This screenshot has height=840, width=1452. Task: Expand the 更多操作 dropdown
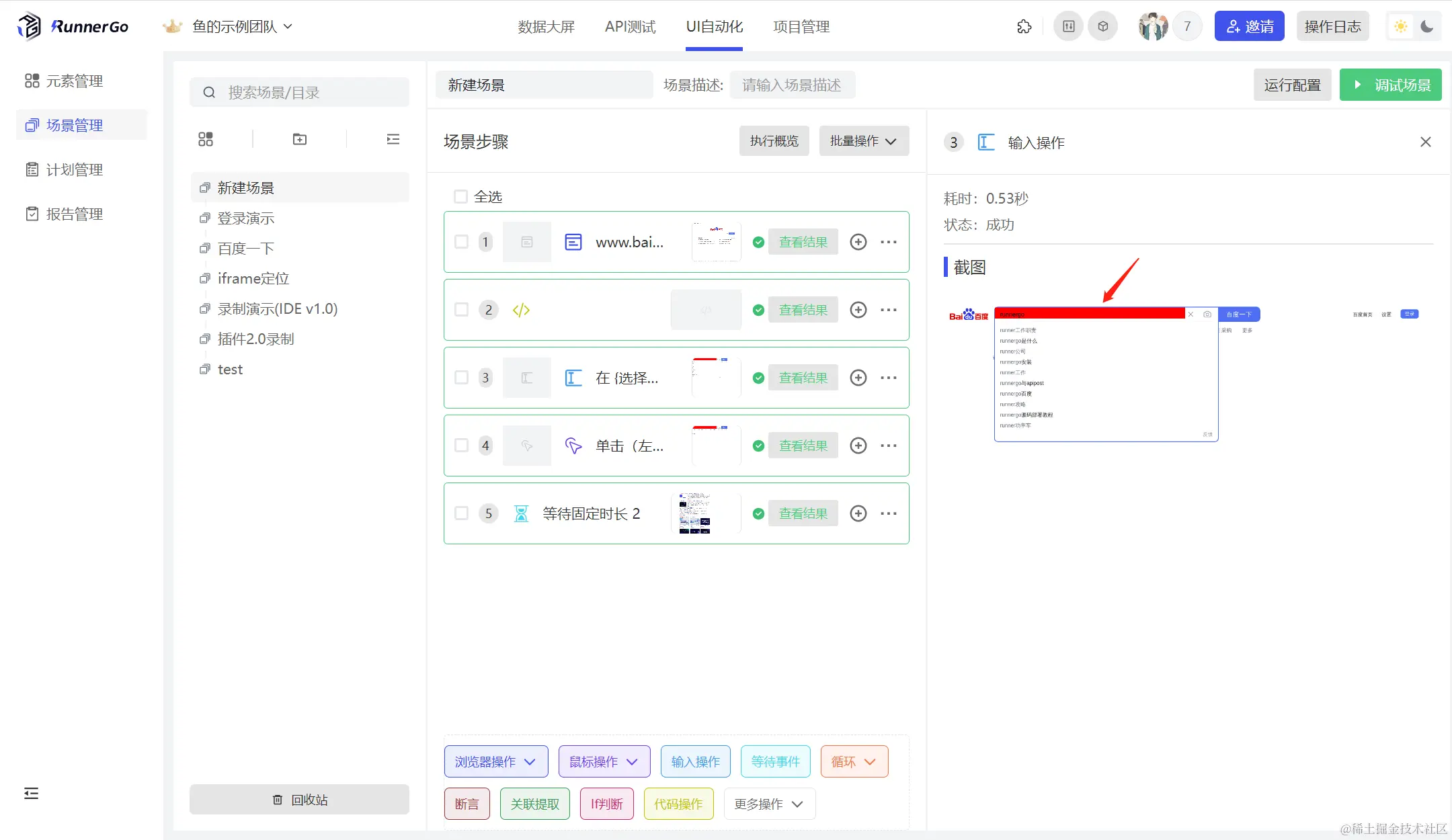[x=769, y=804]
